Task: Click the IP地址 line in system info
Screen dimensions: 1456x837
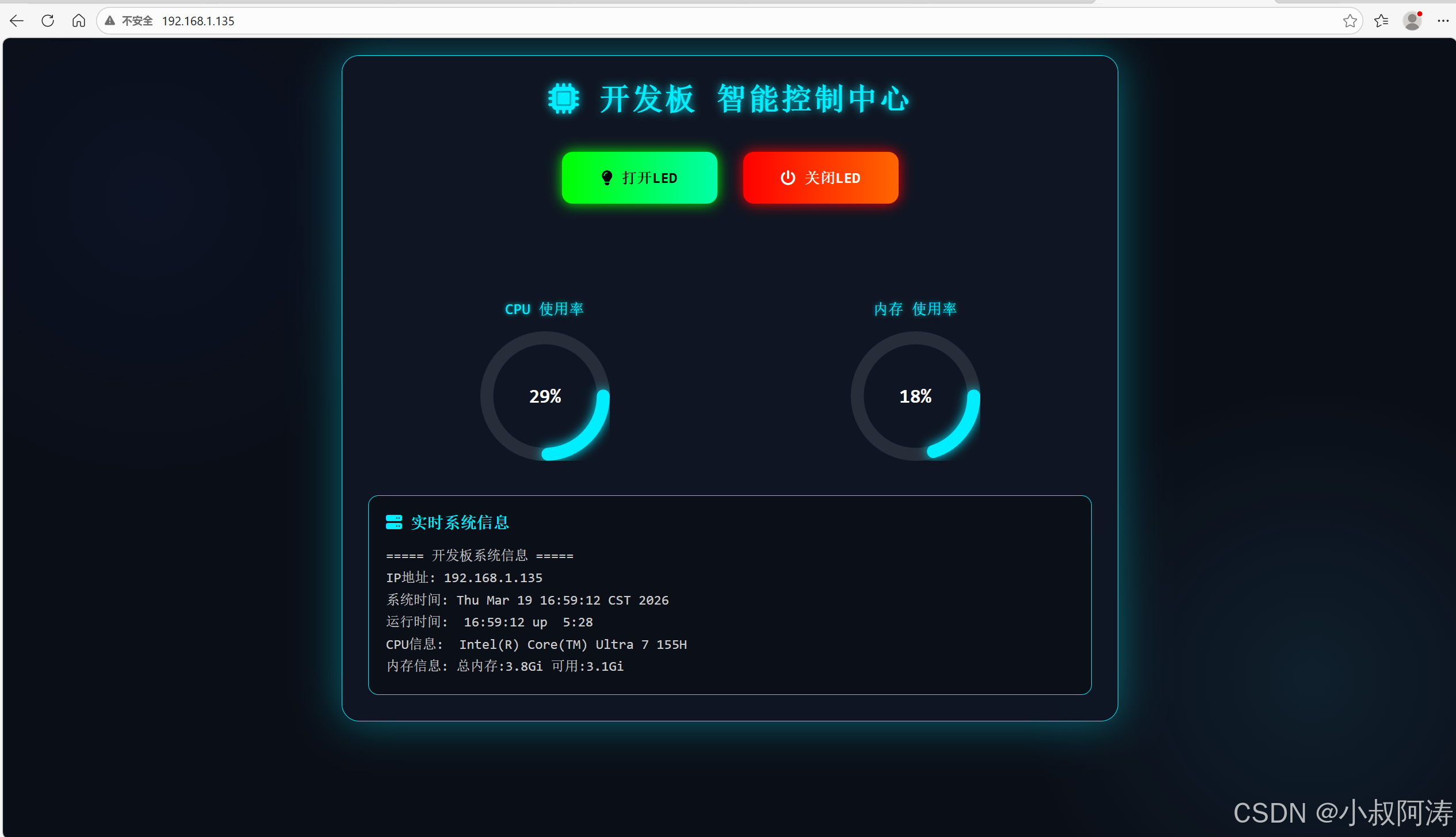Action: tap(464, 578)
